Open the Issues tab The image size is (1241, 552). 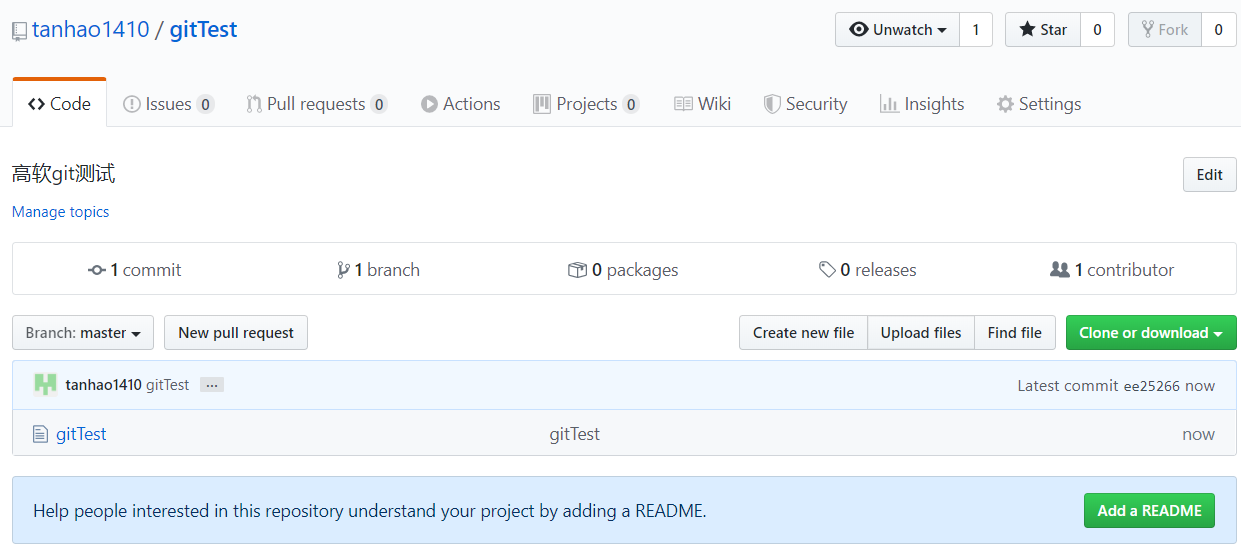point(168,104)
